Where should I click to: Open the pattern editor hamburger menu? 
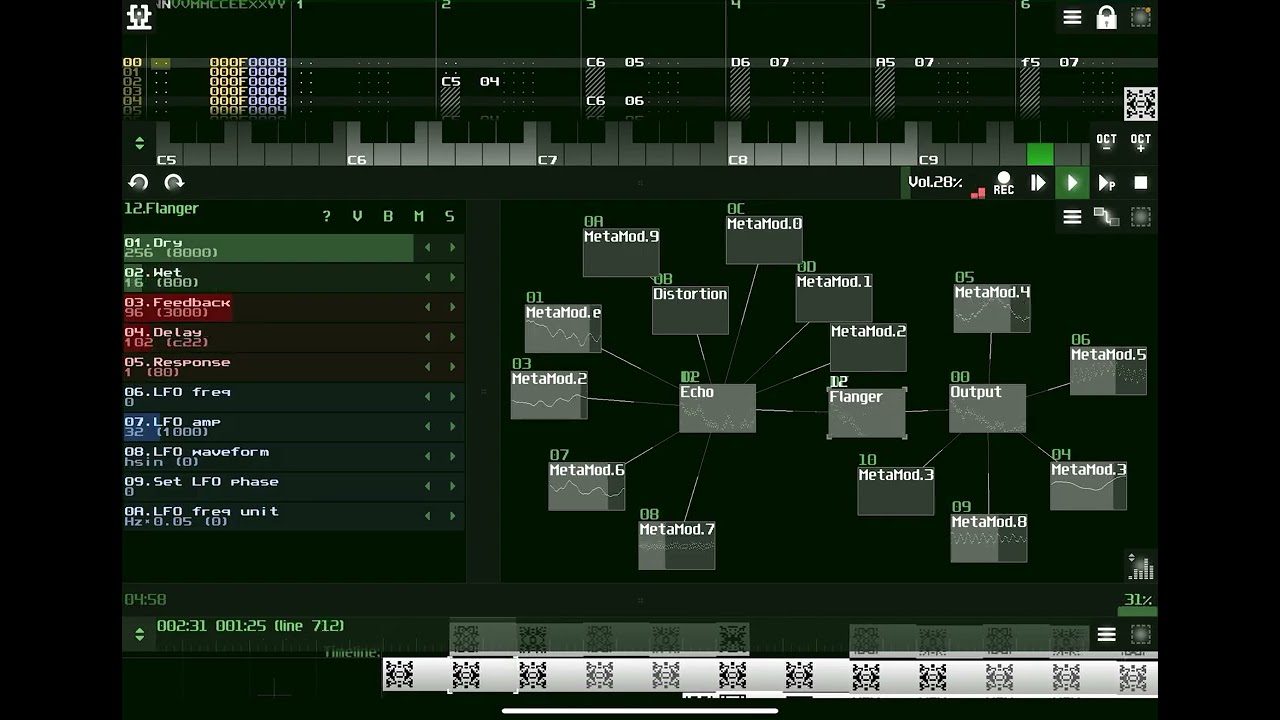point(1072,17)
